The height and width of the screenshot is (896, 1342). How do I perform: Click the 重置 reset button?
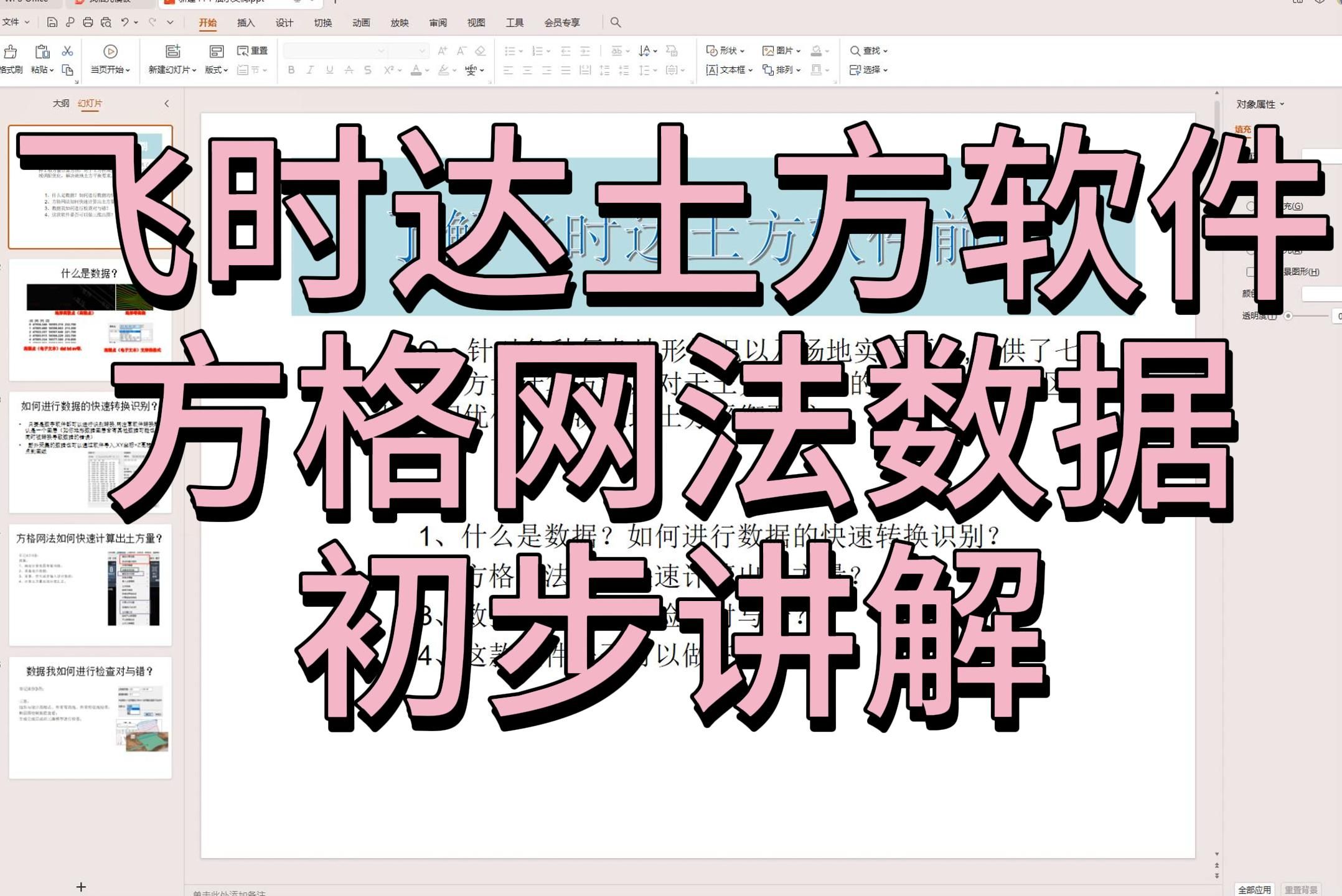pos(252,51)
